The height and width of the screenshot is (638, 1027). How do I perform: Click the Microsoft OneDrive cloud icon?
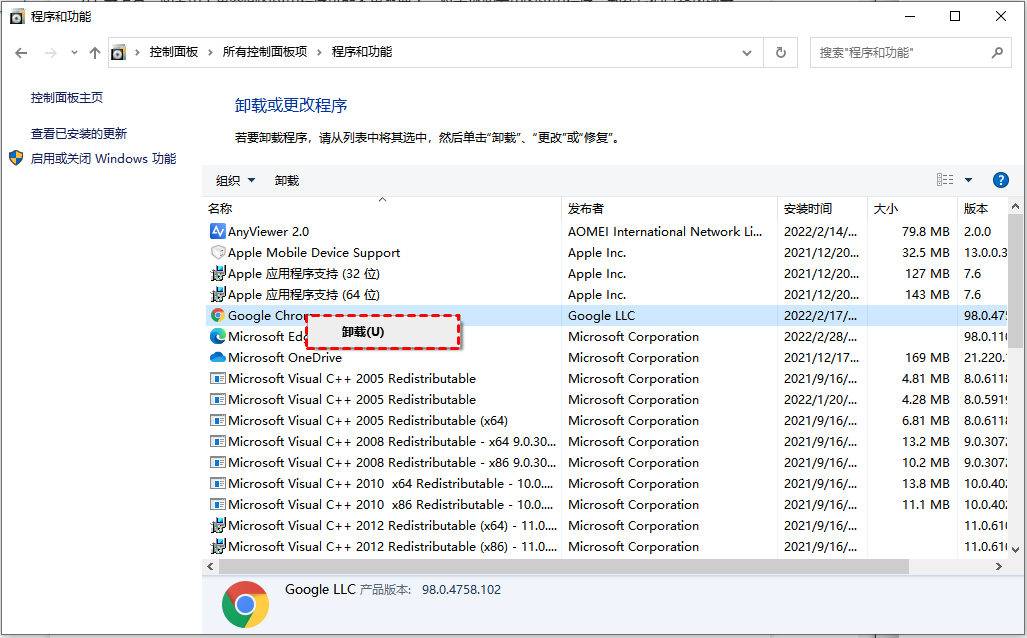[218, 358]
